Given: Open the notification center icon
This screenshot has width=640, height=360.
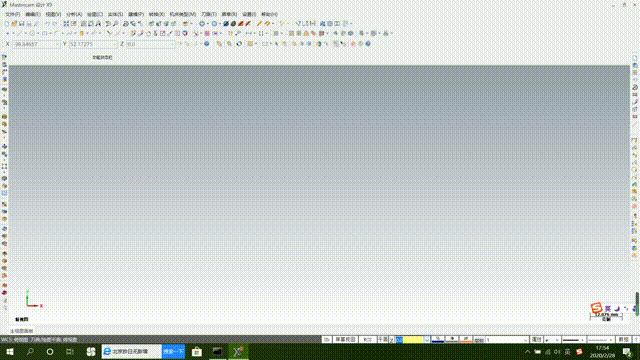Looking at the screenshot, I should click(627, 351).
